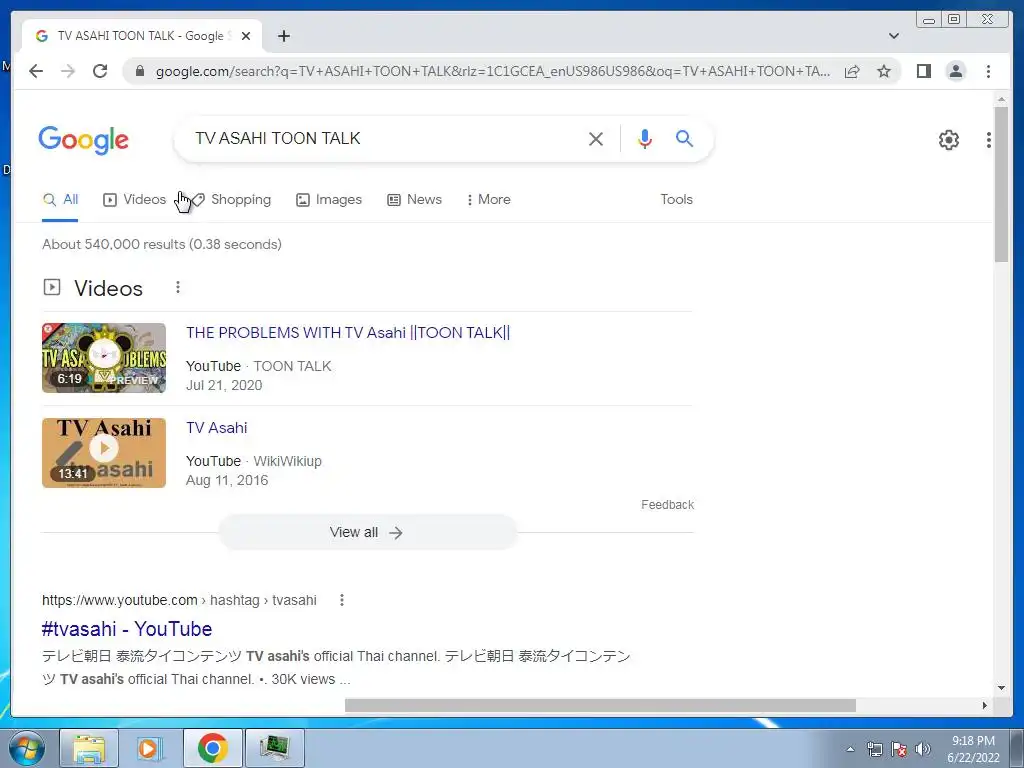Click the vertical scrollbar thumb
This screenshot has width=1024, height=768.
click(x=1001, y=184)
